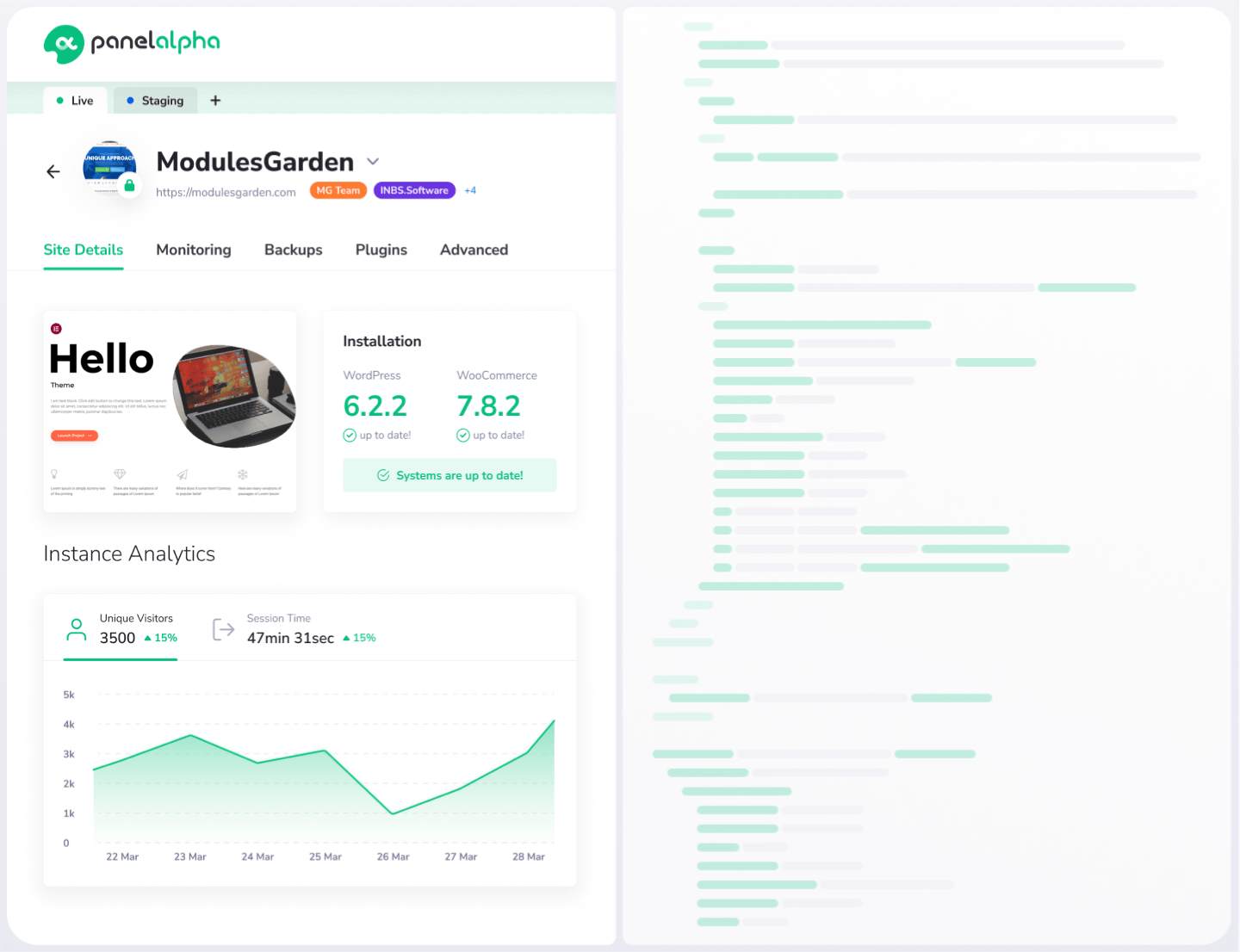Screen dimensions: 1240x952
Task: Click the +4 tags link
Action: tap(470, 190)
